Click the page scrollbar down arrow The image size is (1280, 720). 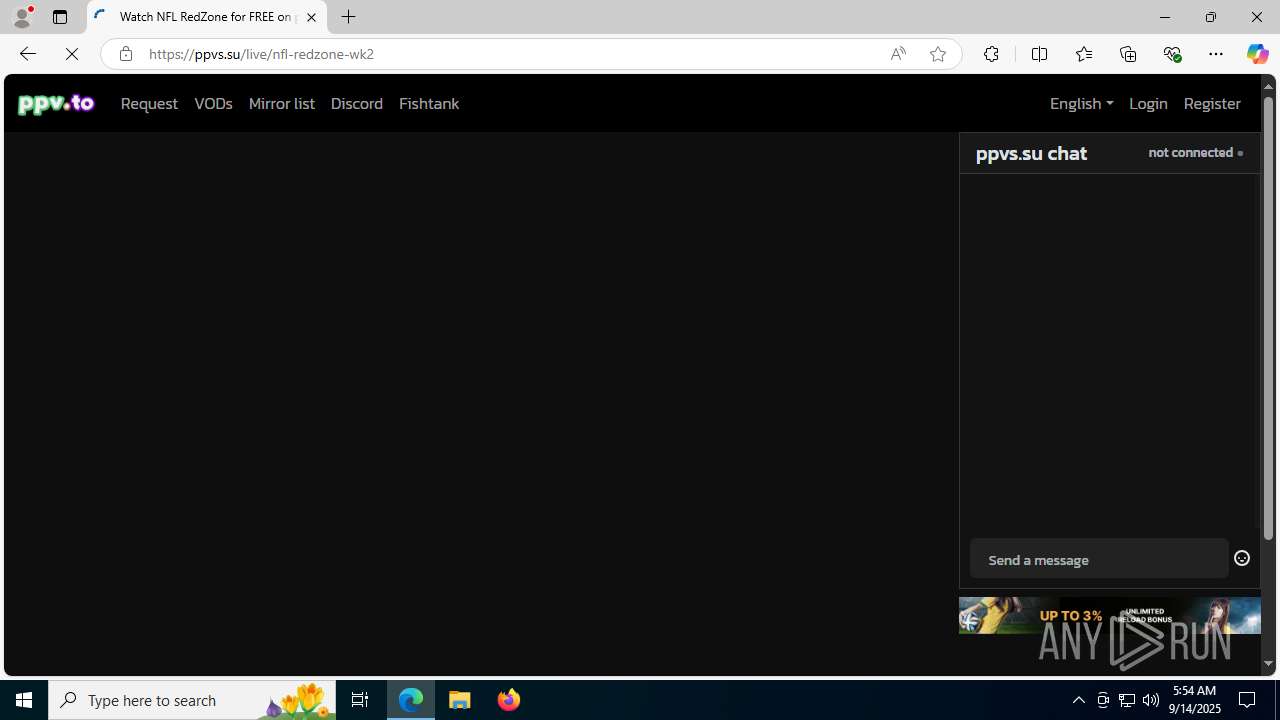pyautogui.click(x=1268, y=663)
